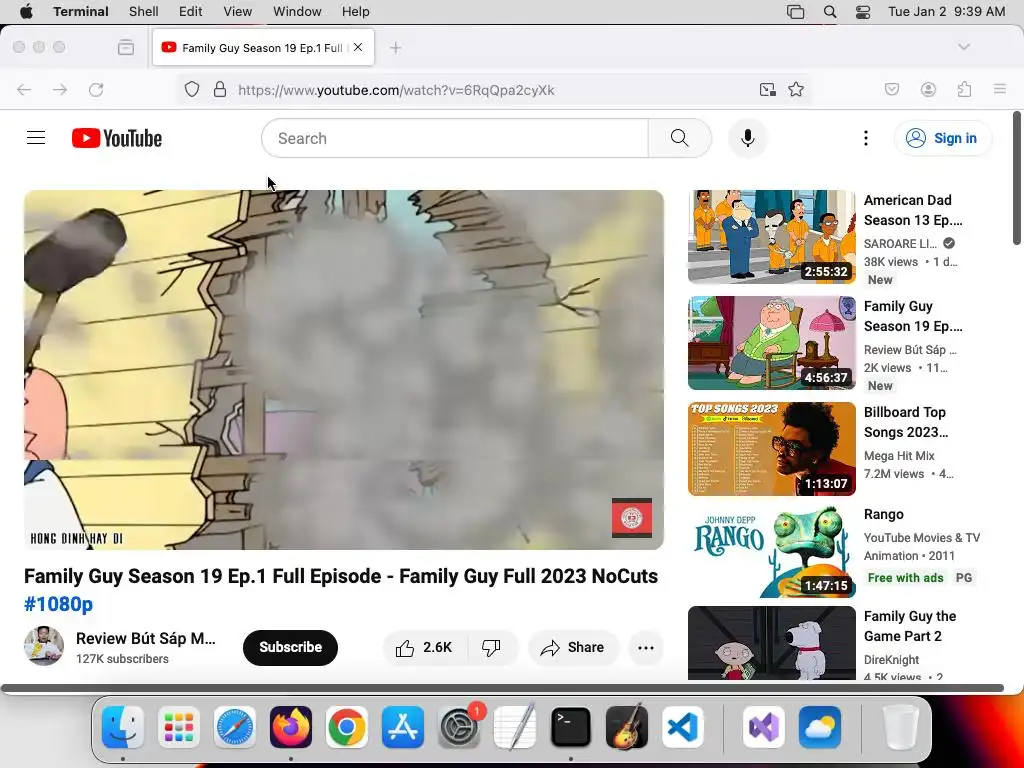
Task: Open macOS Control Center icon
Action: [863, 11]
